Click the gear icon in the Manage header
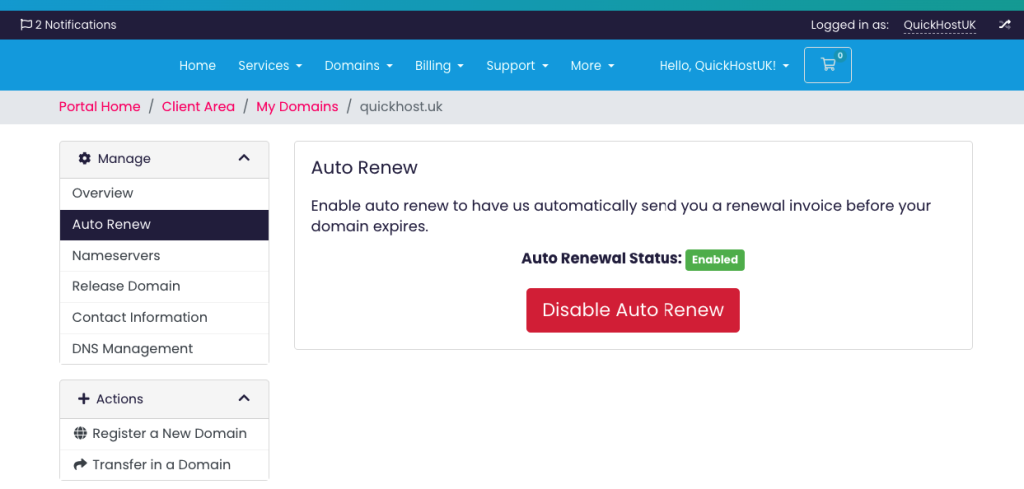 click(84, 158)
